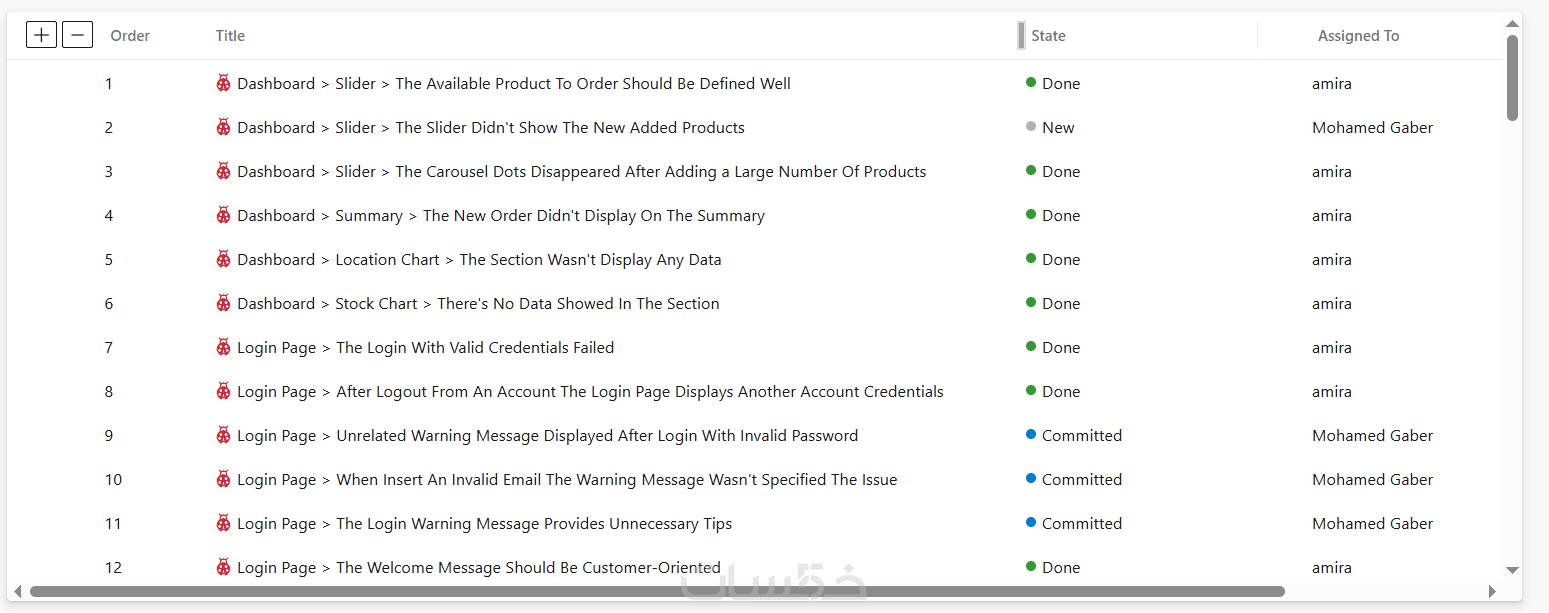Click the collapse all minus button
Screen dimensions: 1549x613
click(77, 35)
